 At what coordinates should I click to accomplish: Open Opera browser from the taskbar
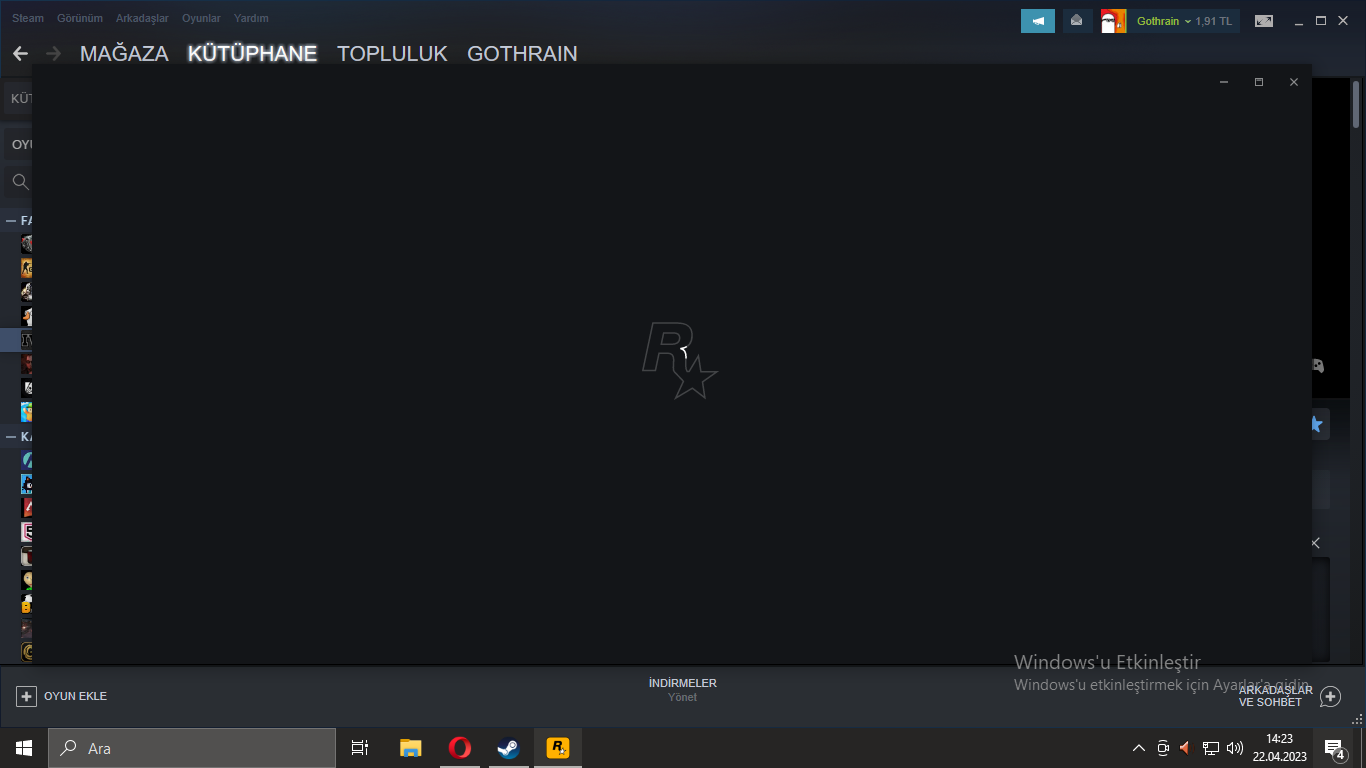click(x=460, y=748)
